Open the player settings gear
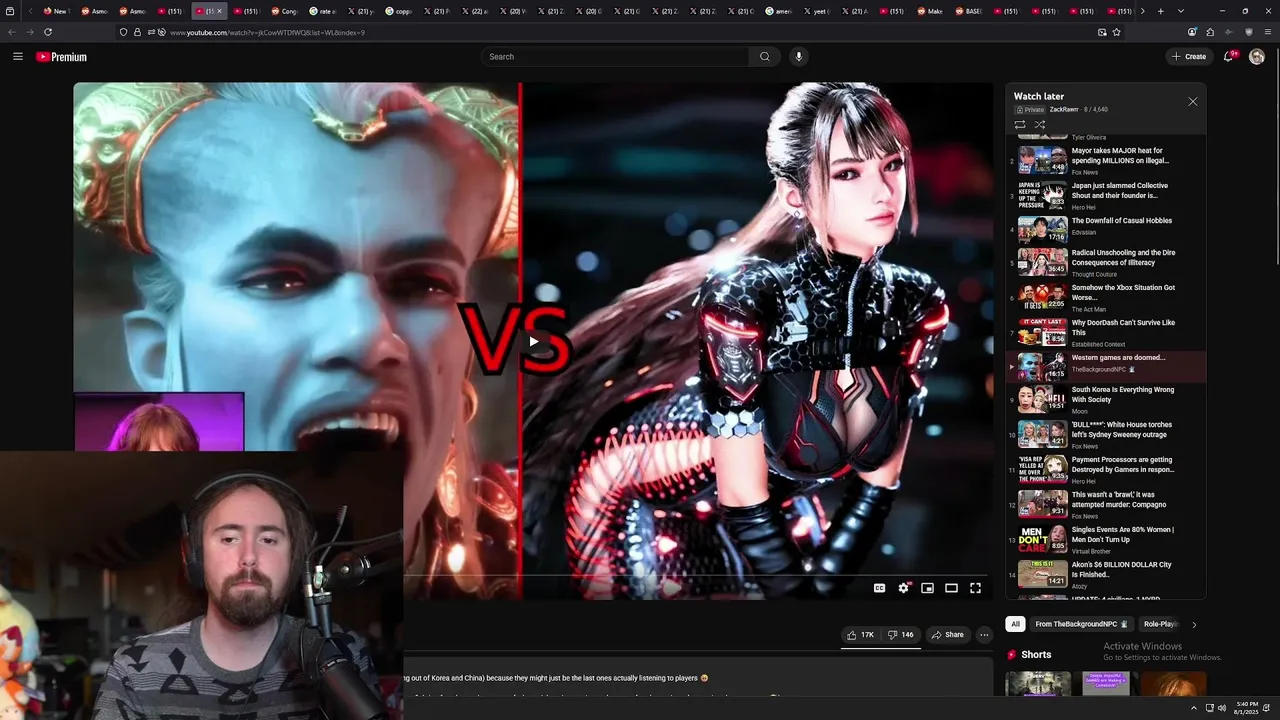This screenshot has height=720, width=1280. click(x=904, y=588)
